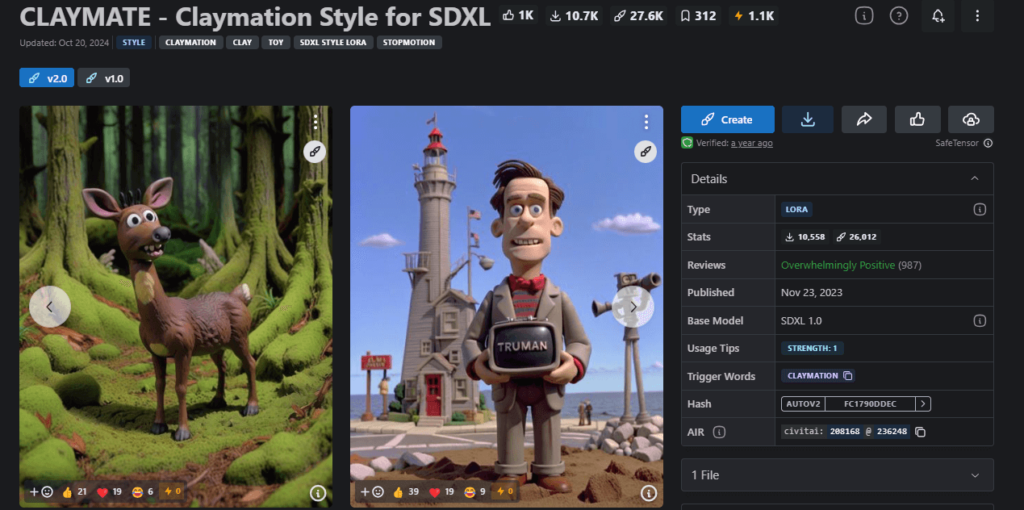The image size is (1024, 510).
Task: Click the Overwhelmingly Positive reviews link
Action: pyautogui.click(x=838, y=265)
